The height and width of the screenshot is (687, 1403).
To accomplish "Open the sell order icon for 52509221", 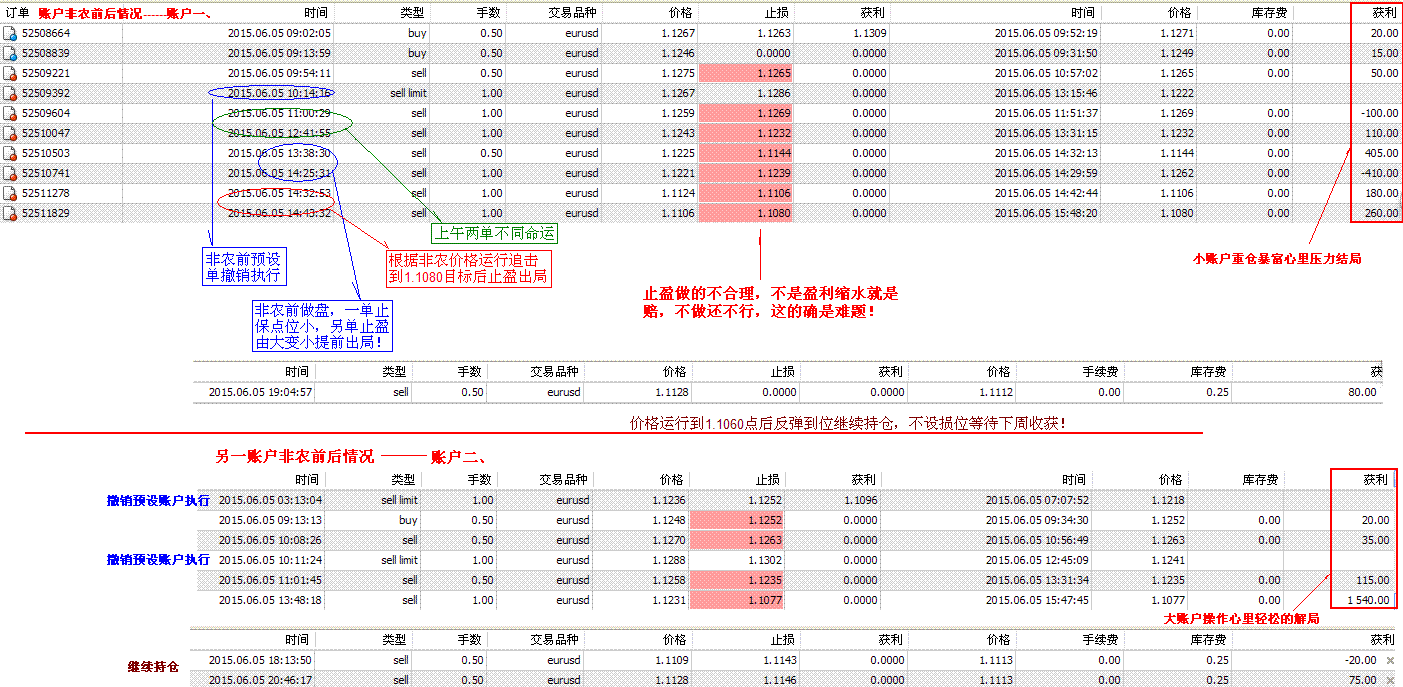I will (8, 72).
